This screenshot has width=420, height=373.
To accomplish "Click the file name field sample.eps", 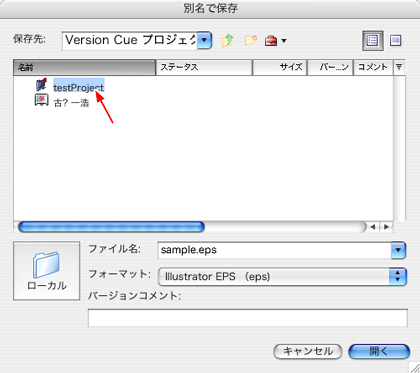I will point(275,250).
